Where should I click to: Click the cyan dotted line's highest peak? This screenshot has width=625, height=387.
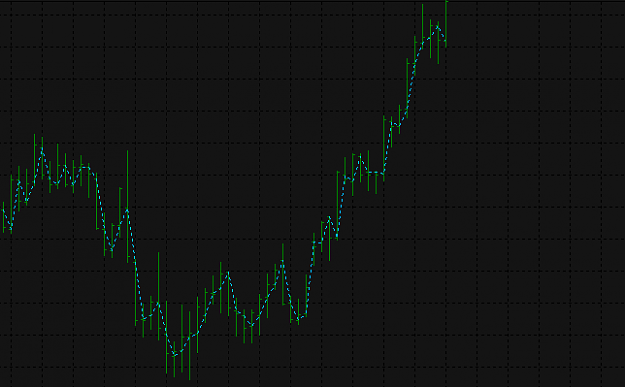point(438,27)
